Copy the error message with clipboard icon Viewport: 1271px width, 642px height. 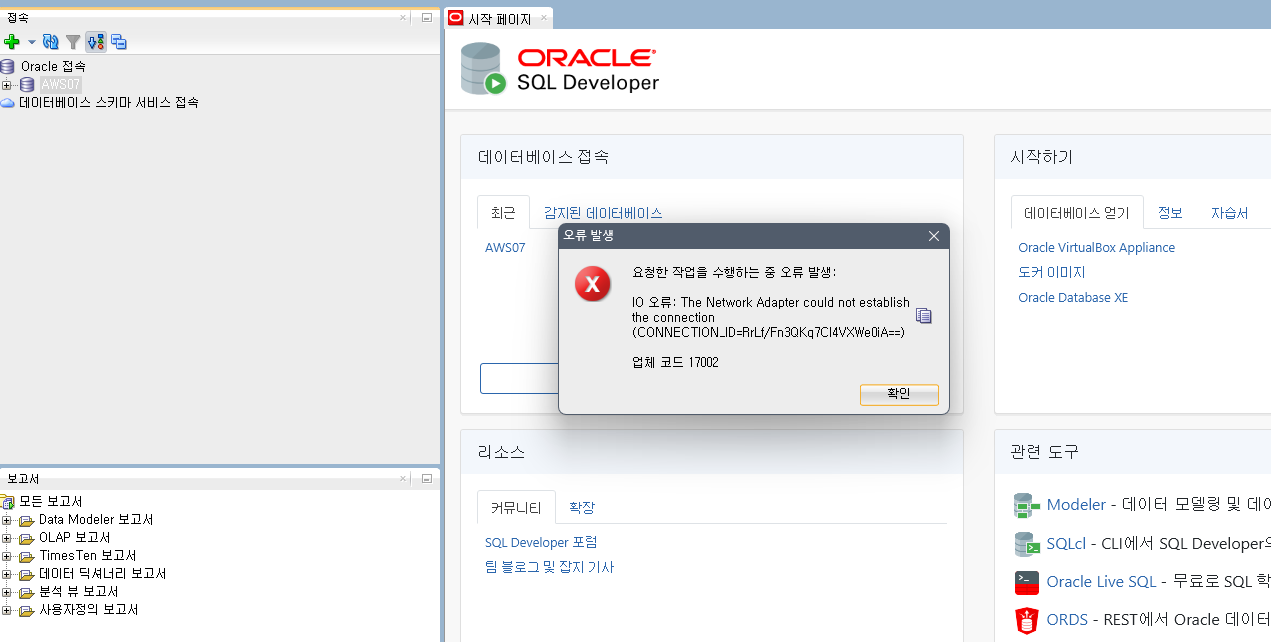pyautogui.click(x=924, y=315)
